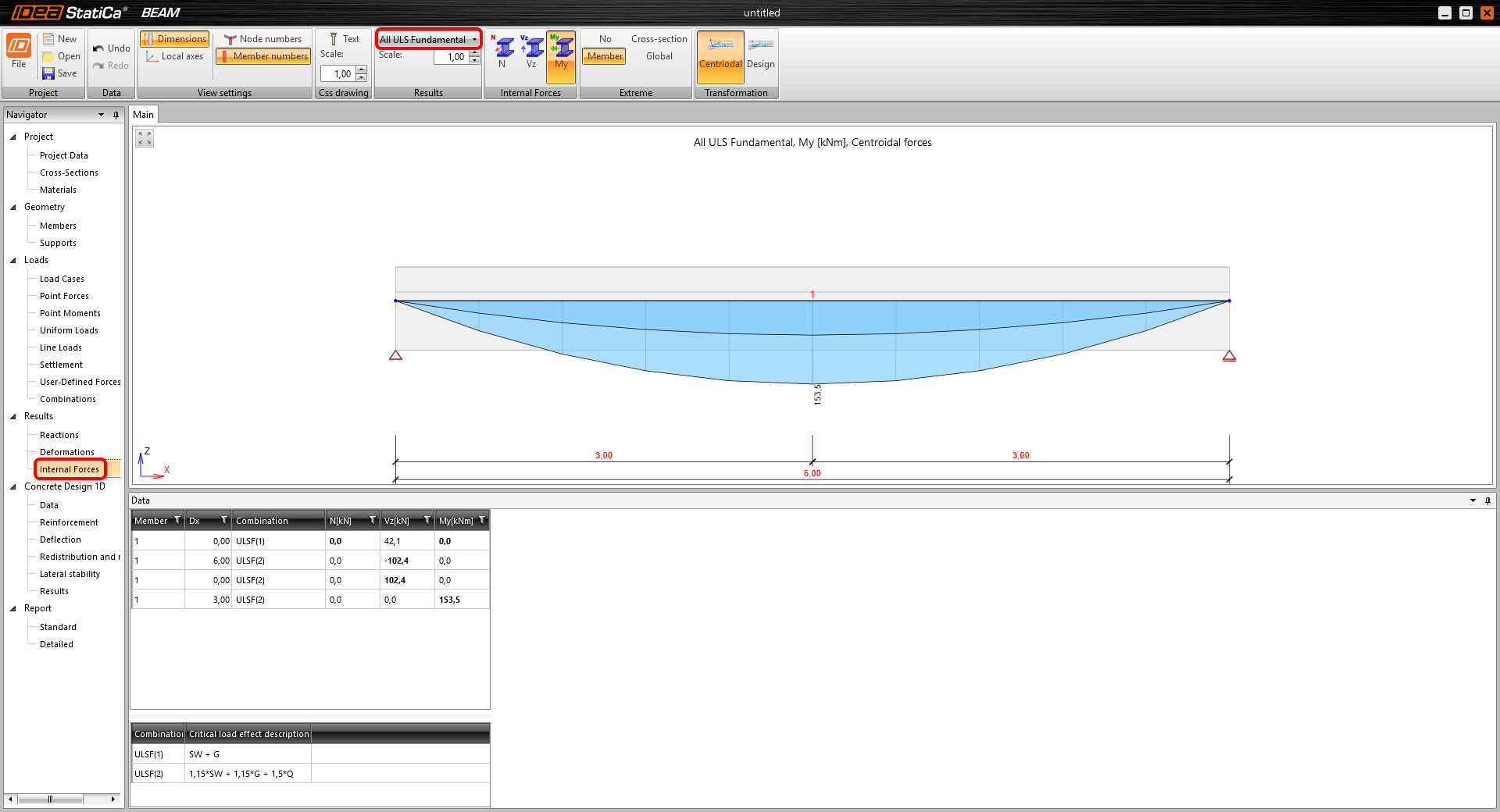Collapse the Concrete Design 1D tree node
The width and height of the screenshot is (1500, 812).
pyautogui.click(x=13, y=486)
